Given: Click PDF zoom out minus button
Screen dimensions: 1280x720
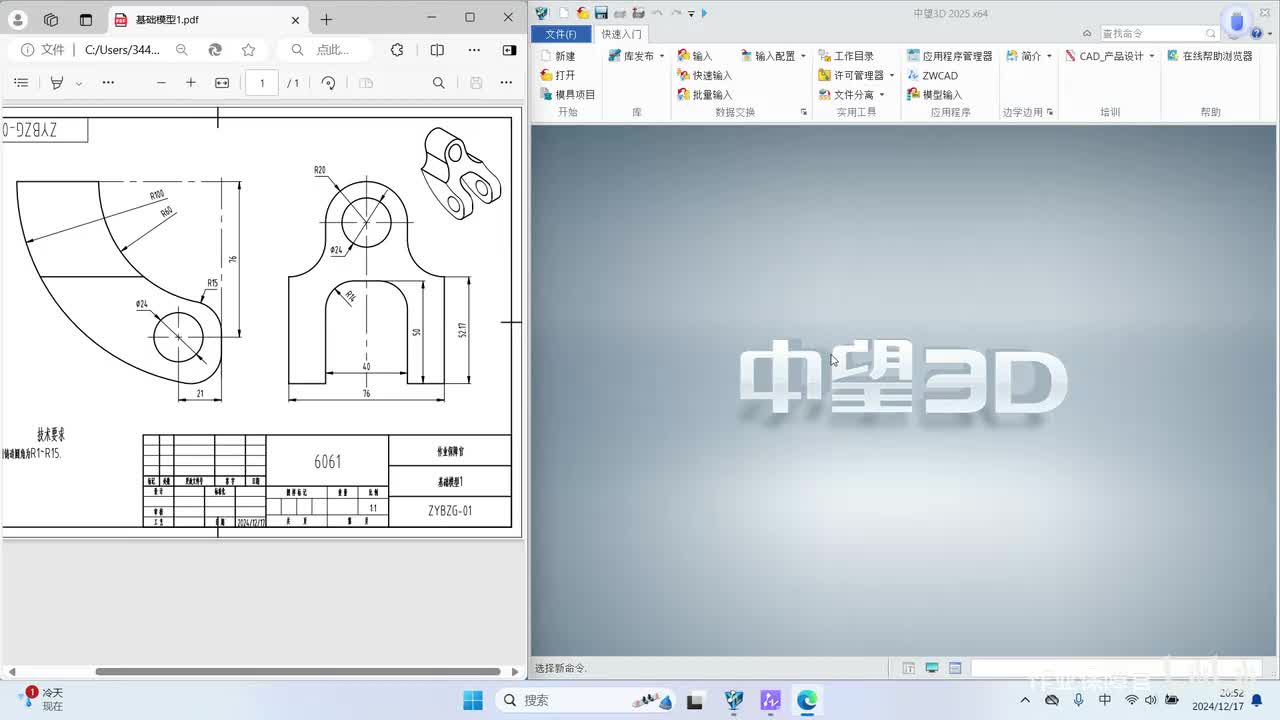Looking at the screenshot, I should coord(161,83).
